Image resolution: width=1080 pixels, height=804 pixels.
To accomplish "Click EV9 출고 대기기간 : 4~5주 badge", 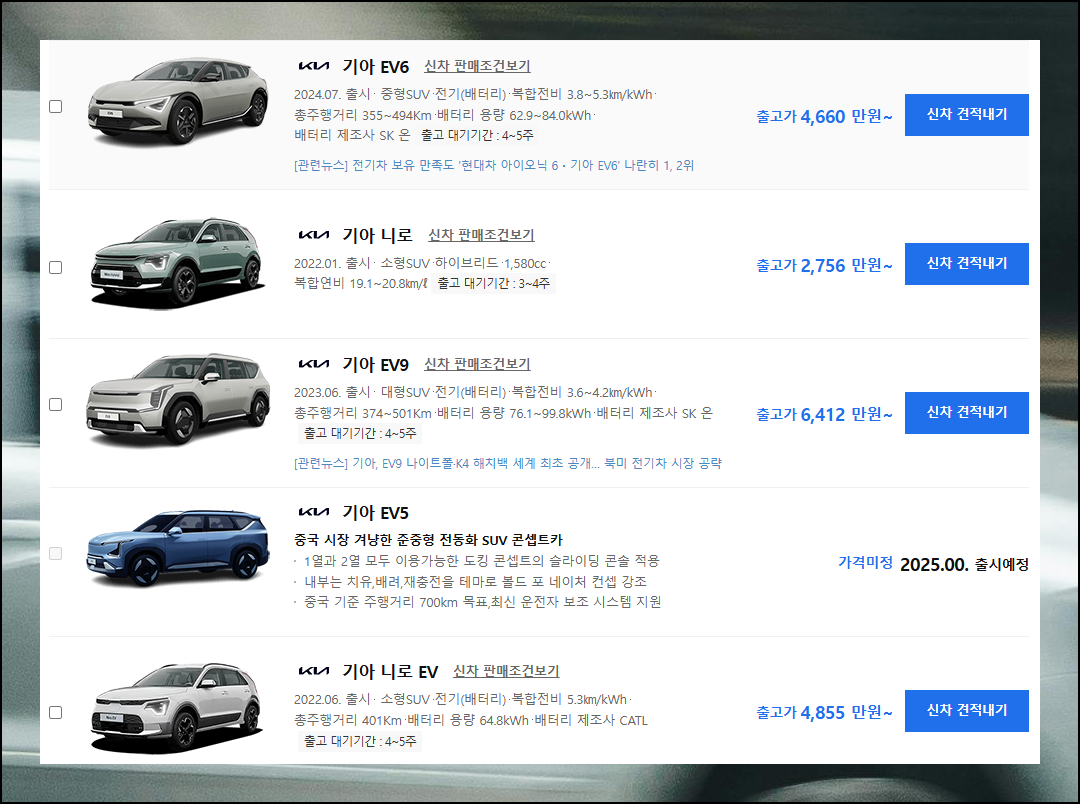I will pos(360,433).
